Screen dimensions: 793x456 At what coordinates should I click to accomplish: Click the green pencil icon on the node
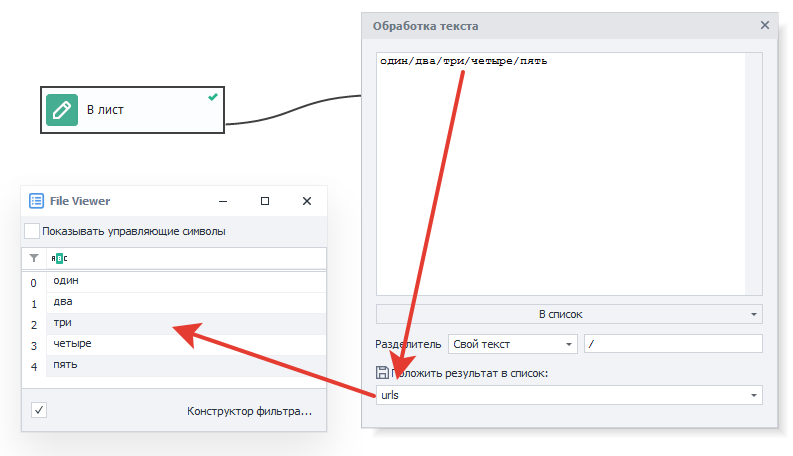pyautogui.click(x=62, y=110)
